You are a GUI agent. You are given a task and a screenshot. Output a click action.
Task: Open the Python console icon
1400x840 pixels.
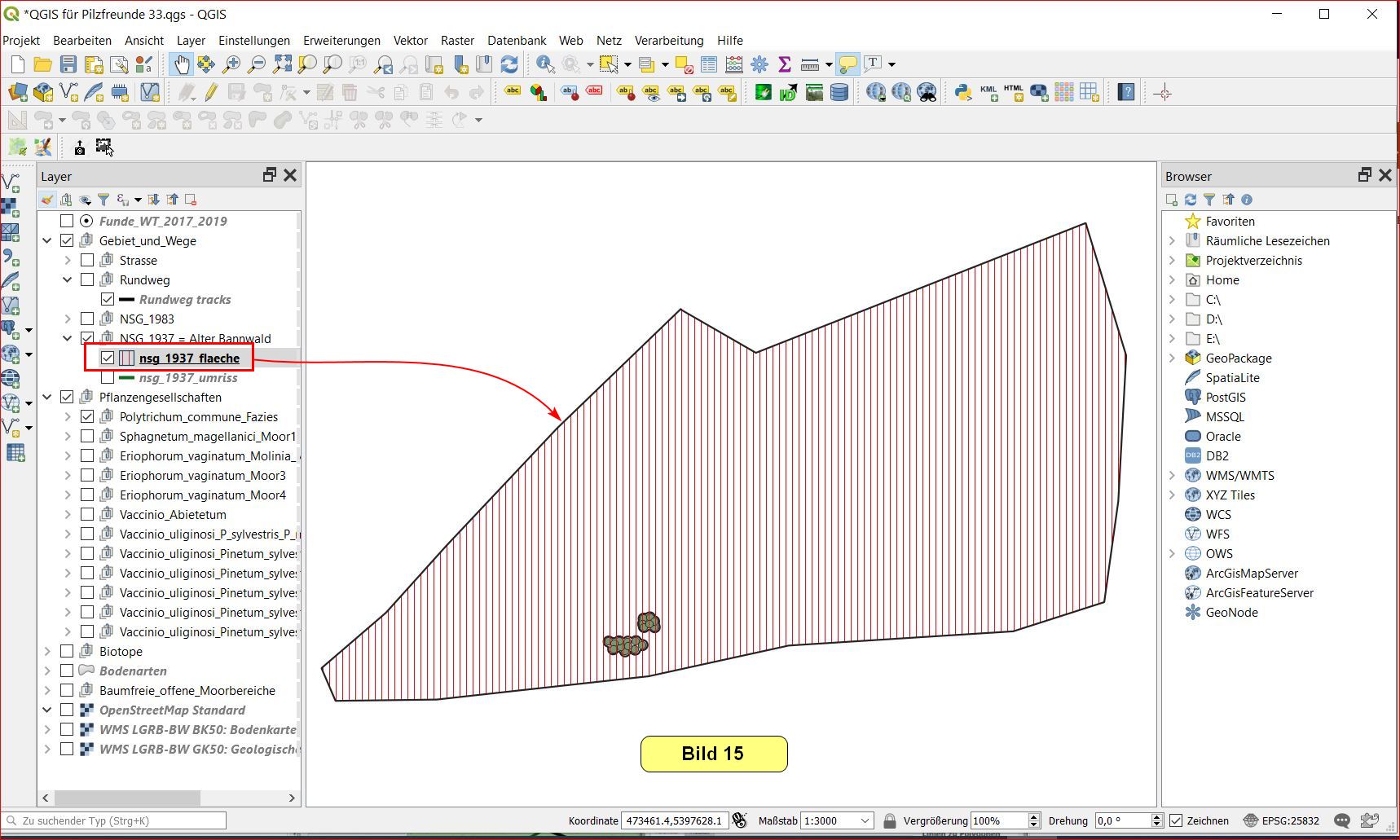[963, 93]
